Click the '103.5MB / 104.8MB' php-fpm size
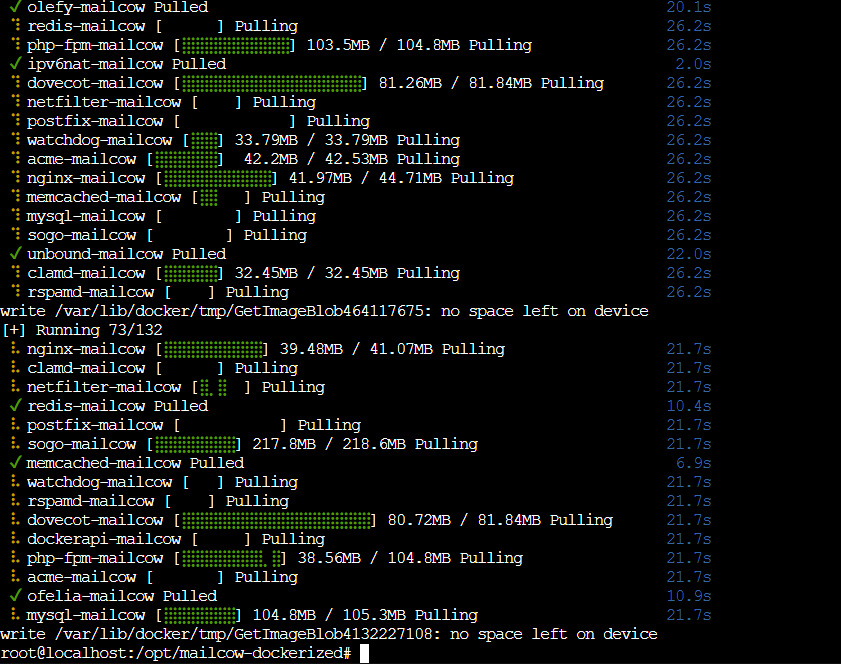Image resolution: width=841 pixels, height=664 pixels. 383,45
